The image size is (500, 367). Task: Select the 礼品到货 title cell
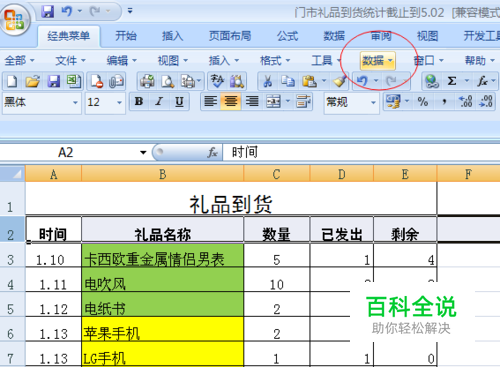(231, 199)
